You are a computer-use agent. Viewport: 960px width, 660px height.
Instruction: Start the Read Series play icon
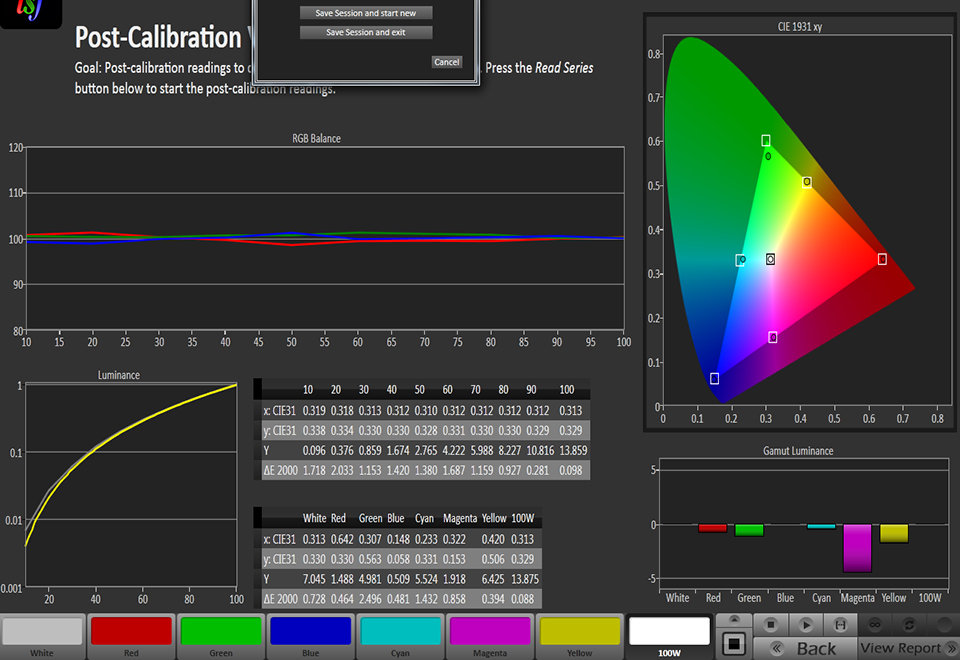tap(805, 625)
